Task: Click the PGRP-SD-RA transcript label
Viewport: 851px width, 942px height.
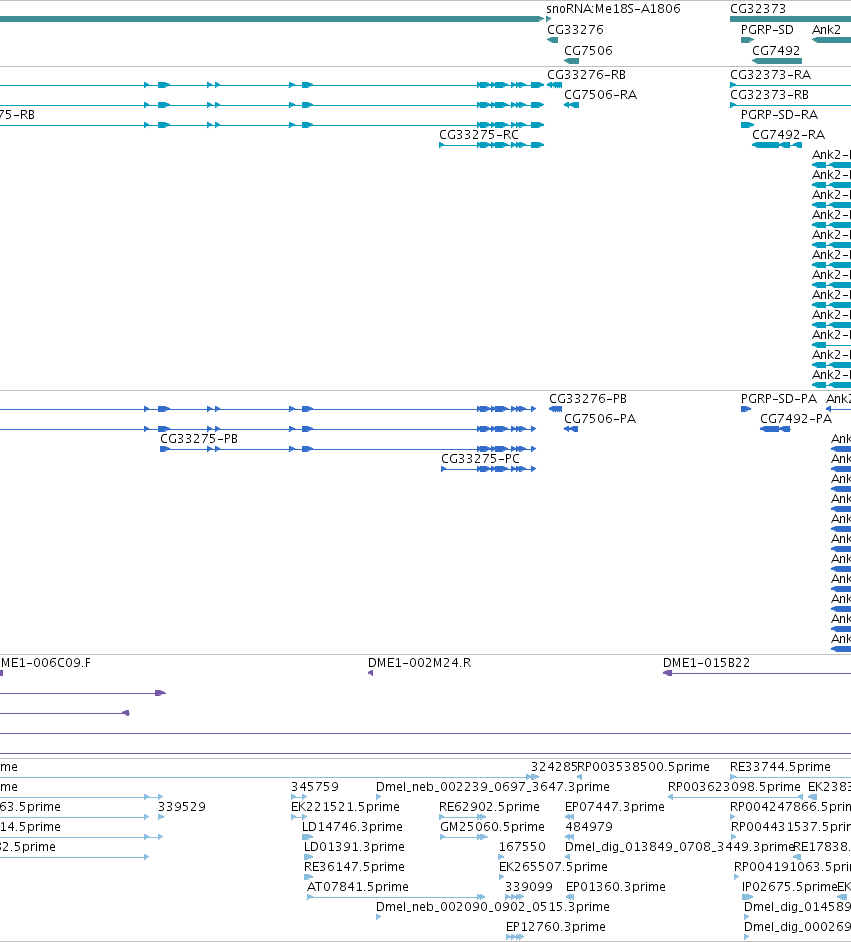Action: [x=780, y=114]
